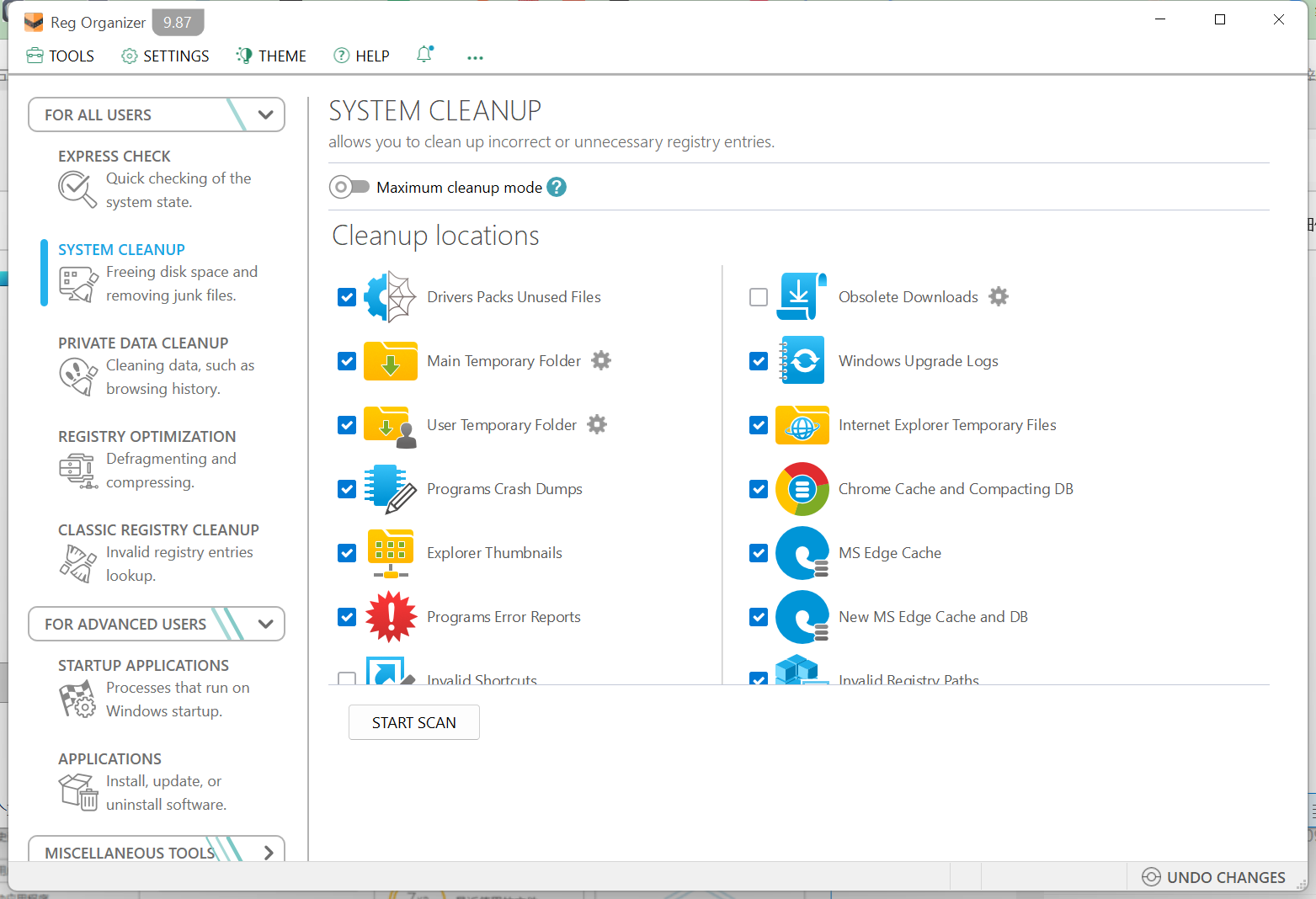Open the Main Temporary Folder settings gear
This screenshot has width=1316, height=899.
600,360
